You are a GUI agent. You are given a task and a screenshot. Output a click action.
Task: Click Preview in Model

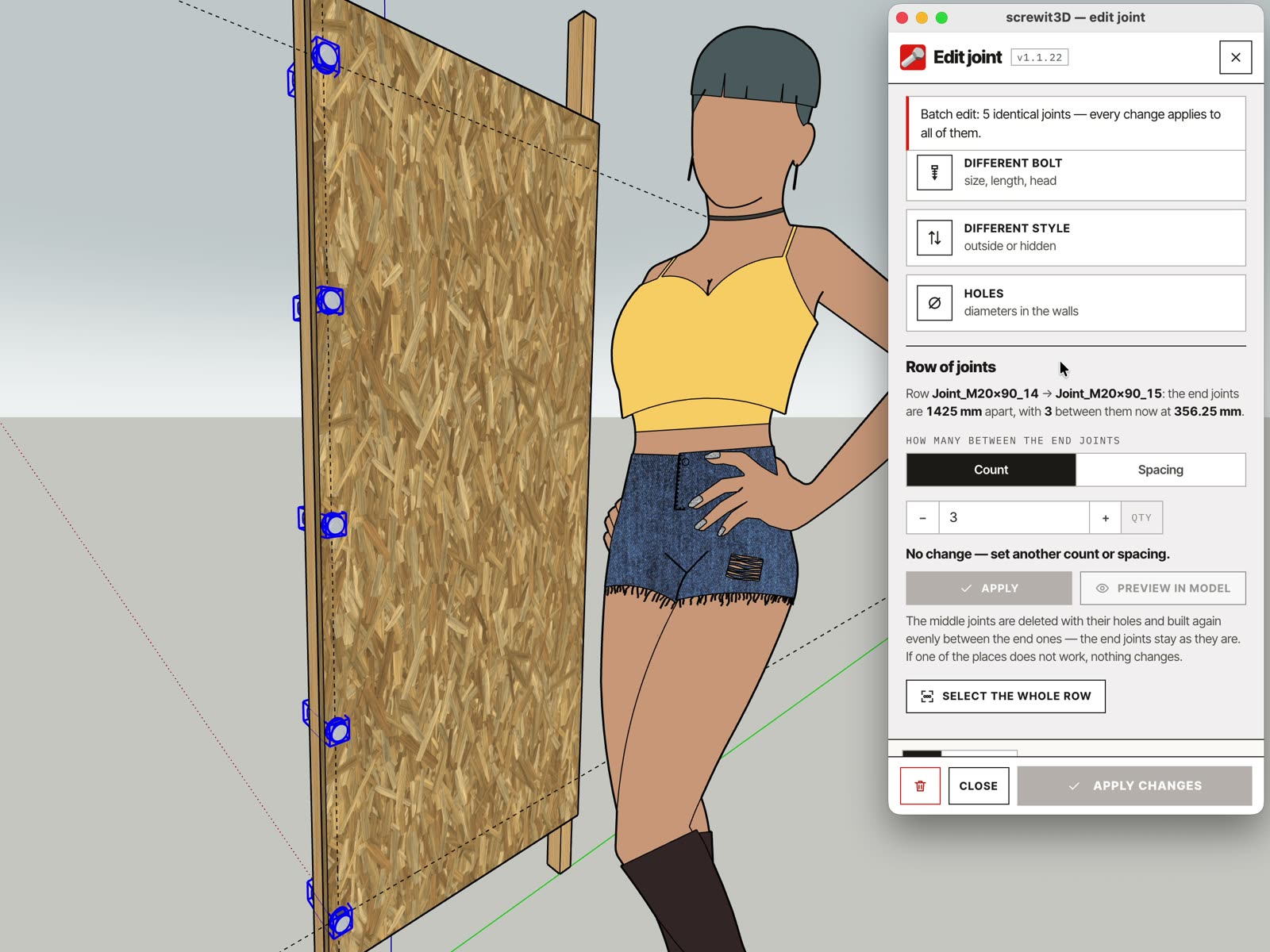tap(1163, 588)
